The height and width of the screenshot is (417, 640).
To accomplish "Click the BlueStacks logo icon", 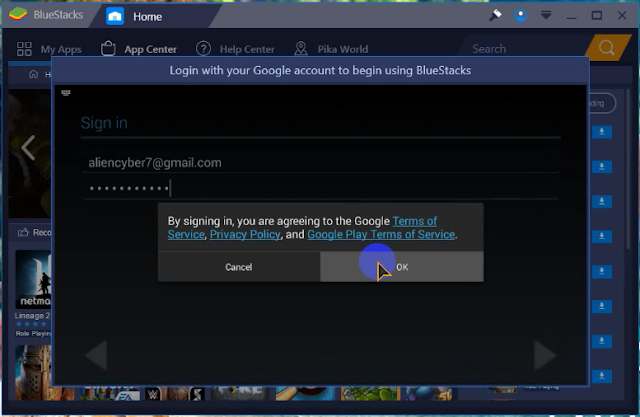I will pos(18,15).
